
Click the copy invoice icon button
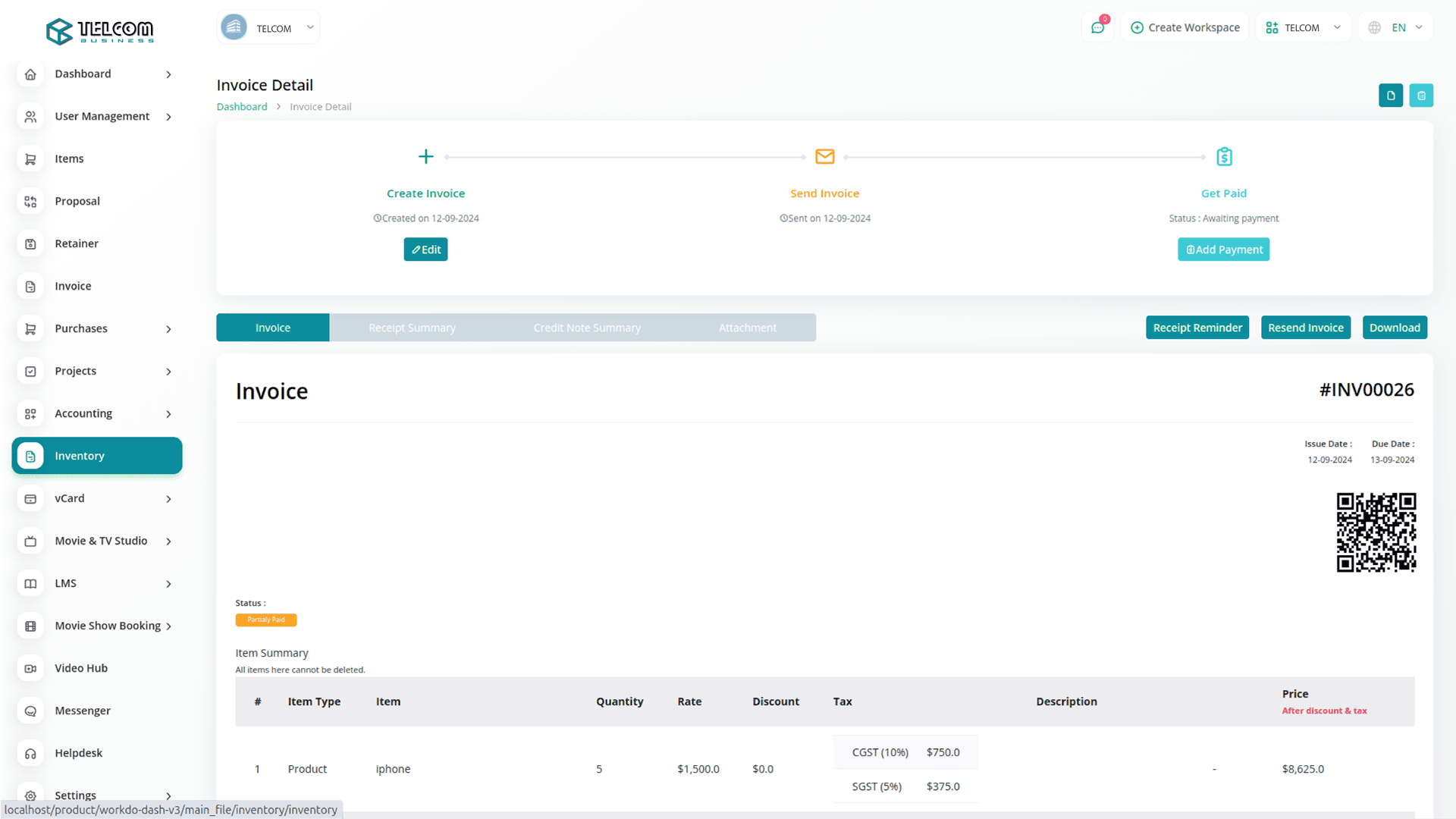click(x=1391, y=96)
